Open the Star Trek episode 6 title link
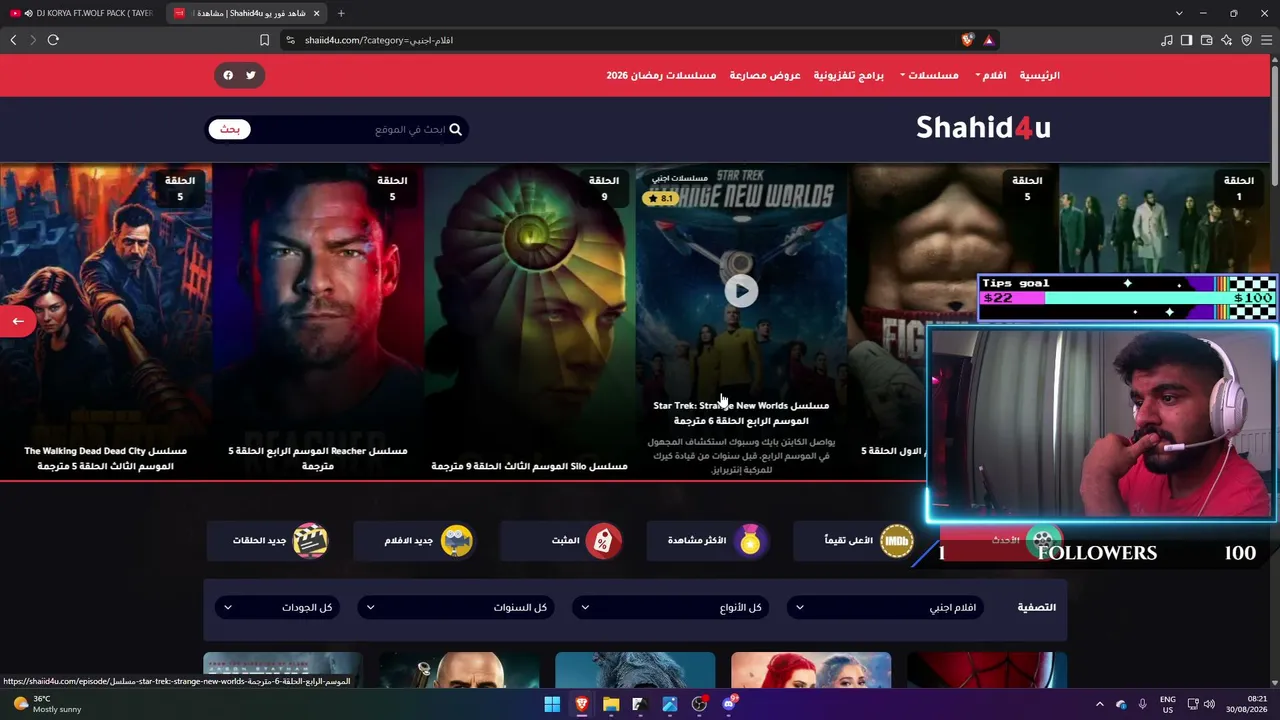This screenshot has width=1280, height=720. 741,413
